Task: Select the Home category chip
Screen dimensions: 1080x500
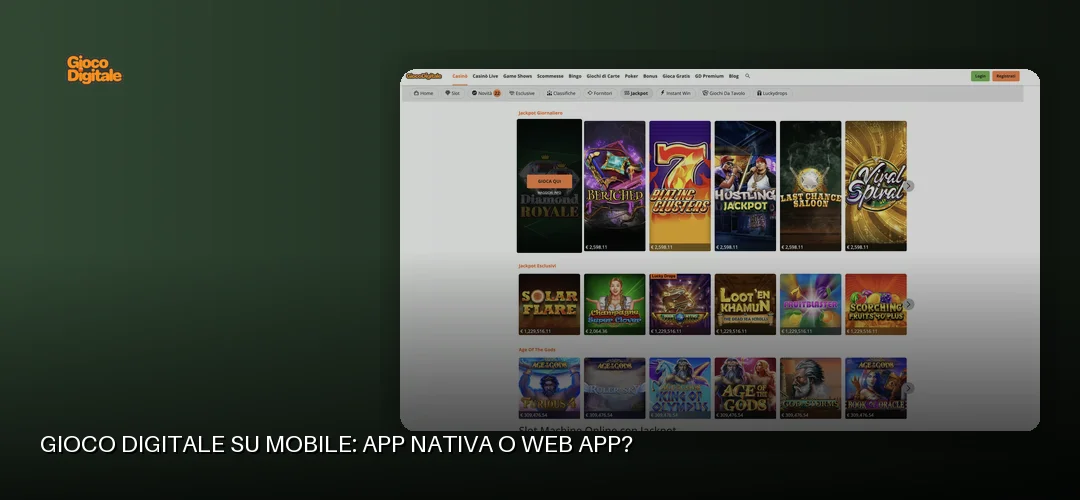Action: click(424, 93)
